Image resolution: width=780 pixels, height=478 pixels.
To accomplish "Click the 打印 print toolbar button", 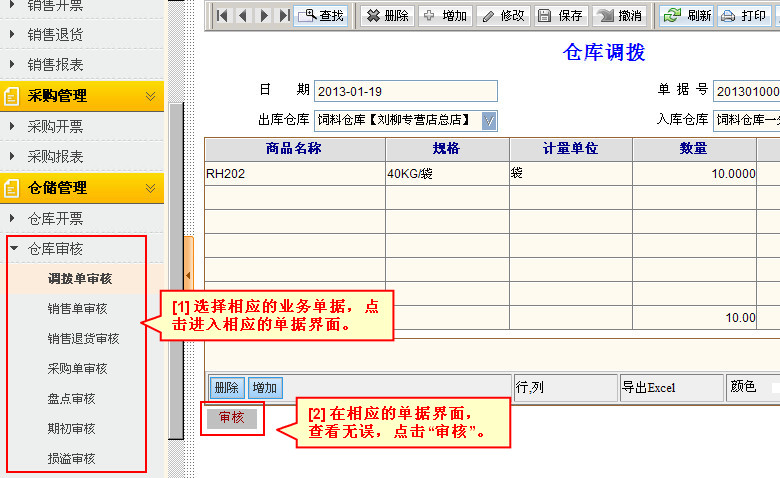I will [743, 16].
